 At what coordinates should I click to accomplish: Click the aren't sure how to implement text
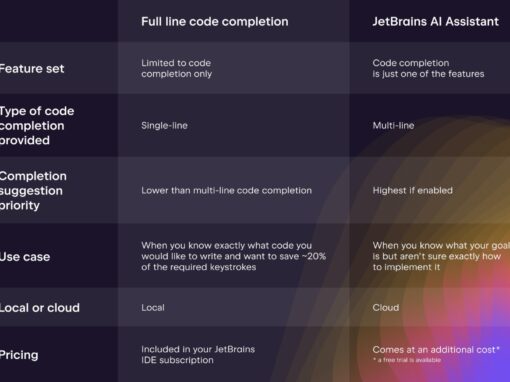coord(441,256)
